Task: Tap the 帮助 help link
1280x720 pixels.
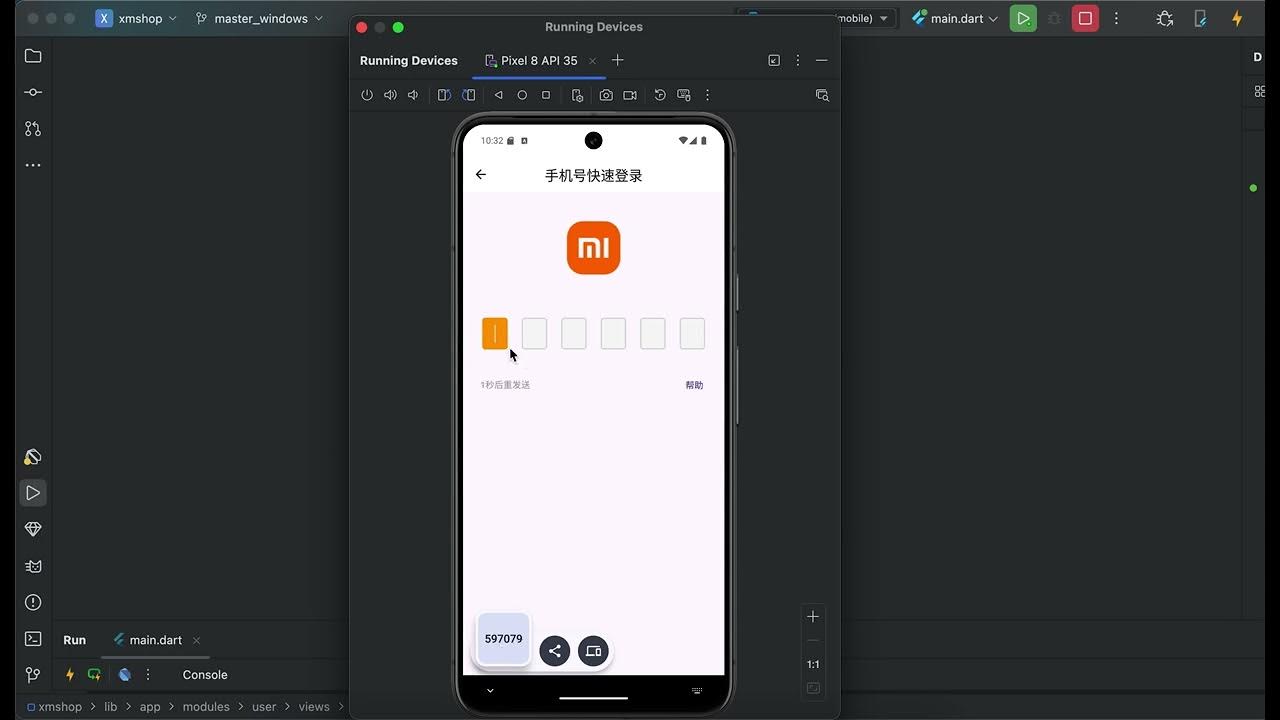Action: (694, 385)
